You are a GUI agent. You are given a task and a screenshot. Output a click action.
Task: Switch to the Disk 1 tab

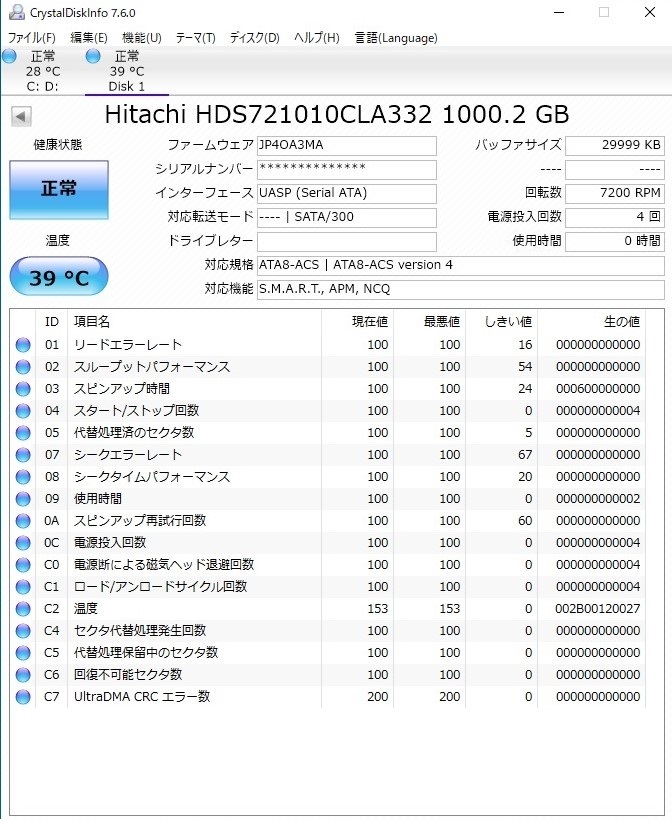[x=126, y=71]
